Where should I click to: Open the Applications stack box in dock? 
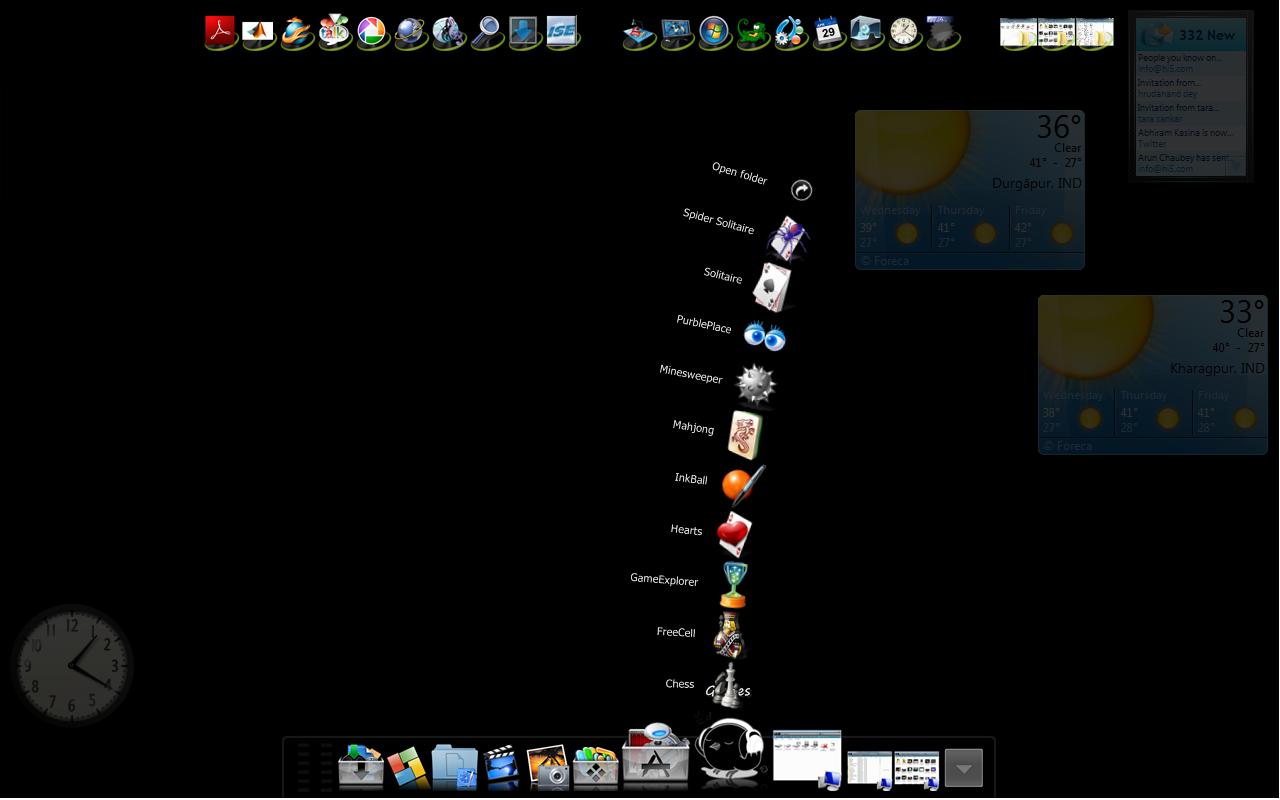click(x=656, y=757)
